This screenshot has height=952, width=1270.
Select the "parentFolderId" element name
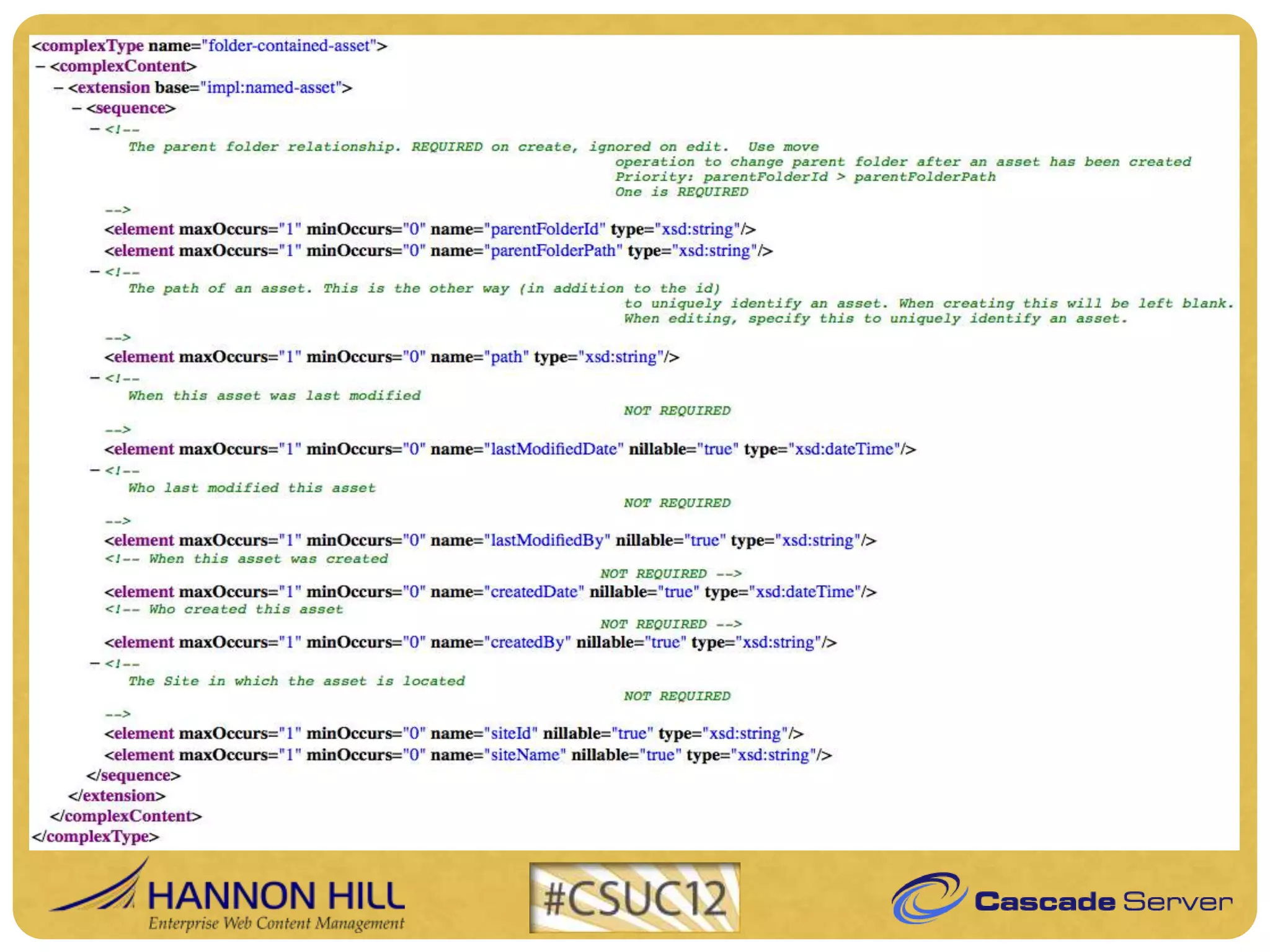point(545,229)
